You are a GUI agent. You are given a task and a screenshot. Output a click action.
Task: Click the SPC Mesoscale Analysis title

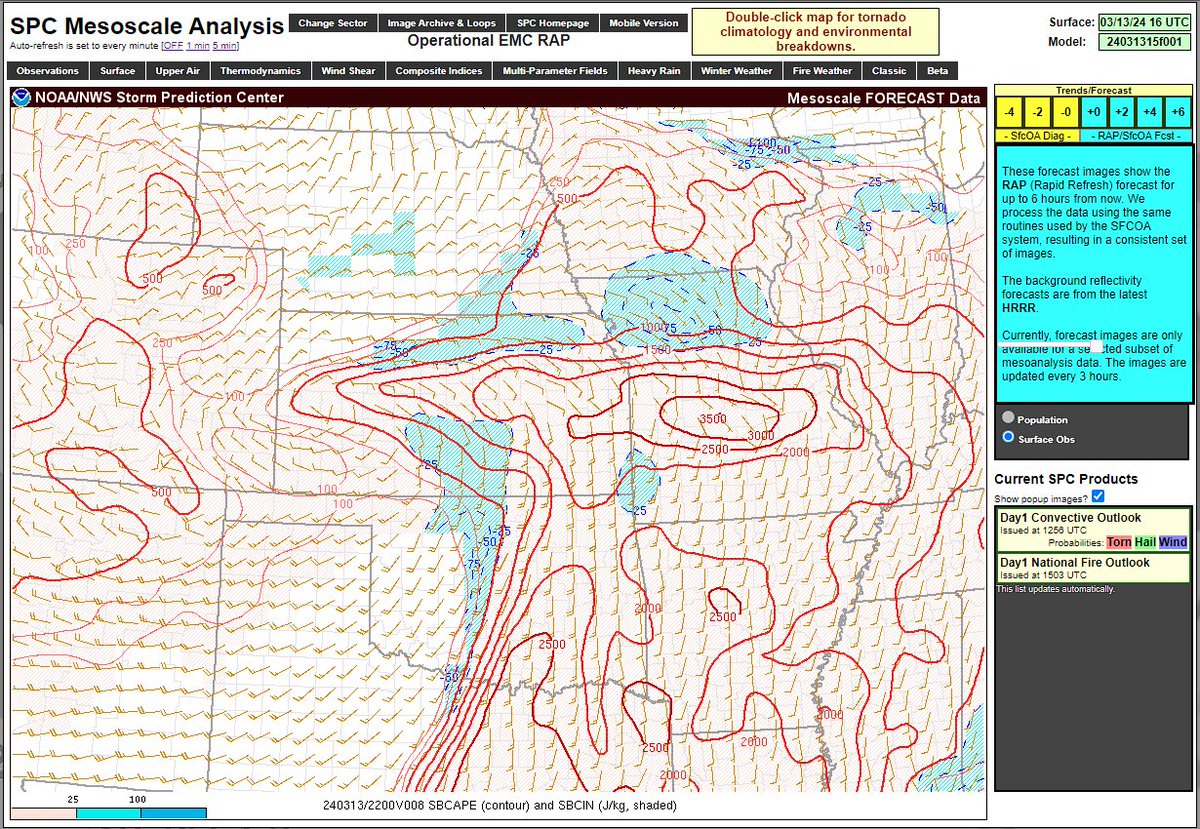146,25
